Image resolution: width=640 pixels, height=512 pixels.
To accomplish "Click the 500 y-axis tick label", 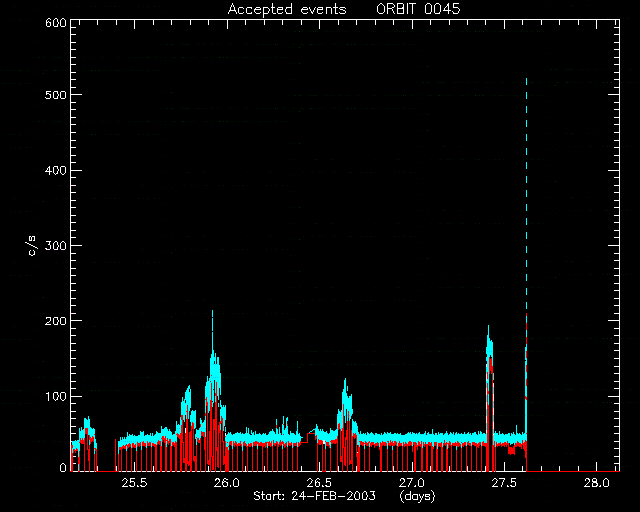I will click(56, 95).
